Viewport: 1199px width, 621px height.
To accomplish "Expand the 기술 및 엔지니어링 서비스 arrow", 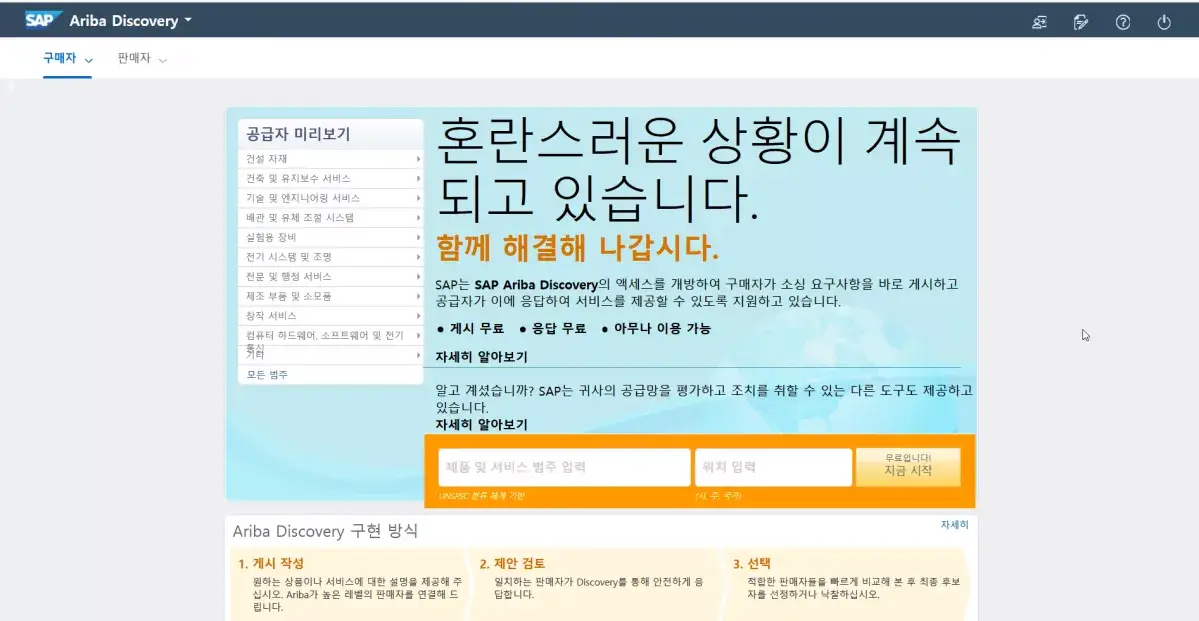I will (x=418, y=198).
